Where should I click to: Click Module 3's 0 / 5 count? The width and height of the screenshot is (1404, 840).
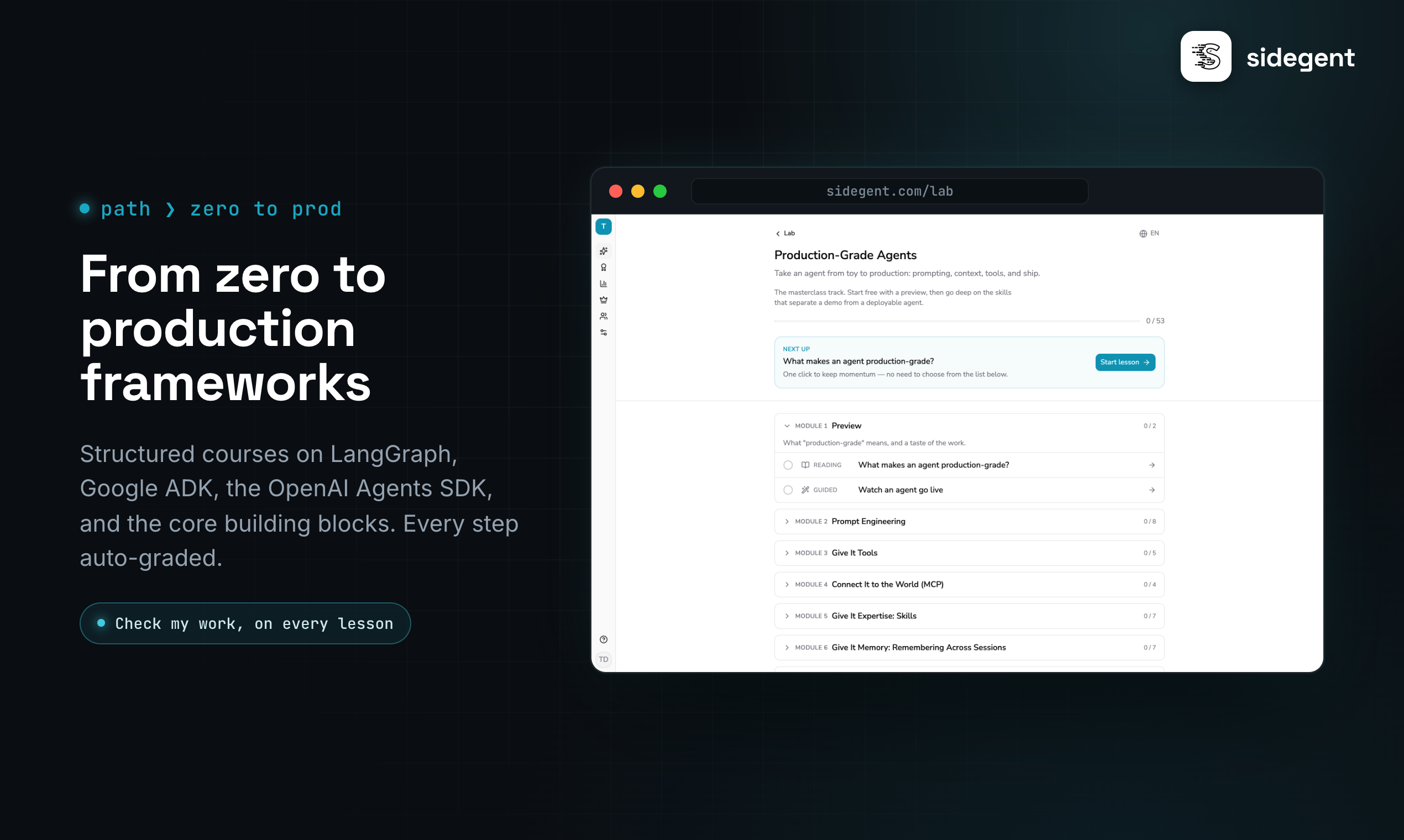pos(1149,553)
